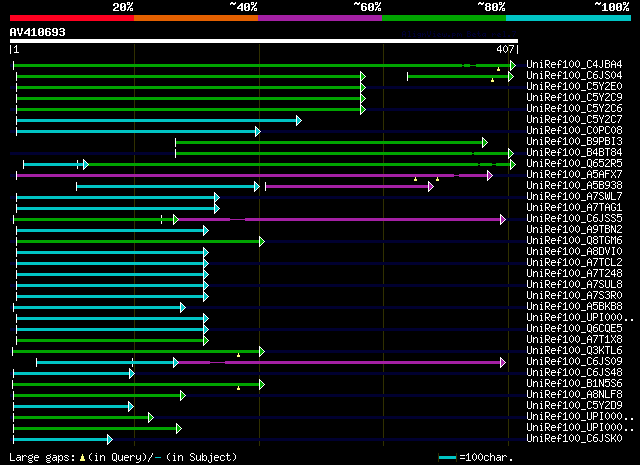Click the green alignment bar for Q8TGM6
Viewport: 640px width, 465px height.
tap(138, 242)
